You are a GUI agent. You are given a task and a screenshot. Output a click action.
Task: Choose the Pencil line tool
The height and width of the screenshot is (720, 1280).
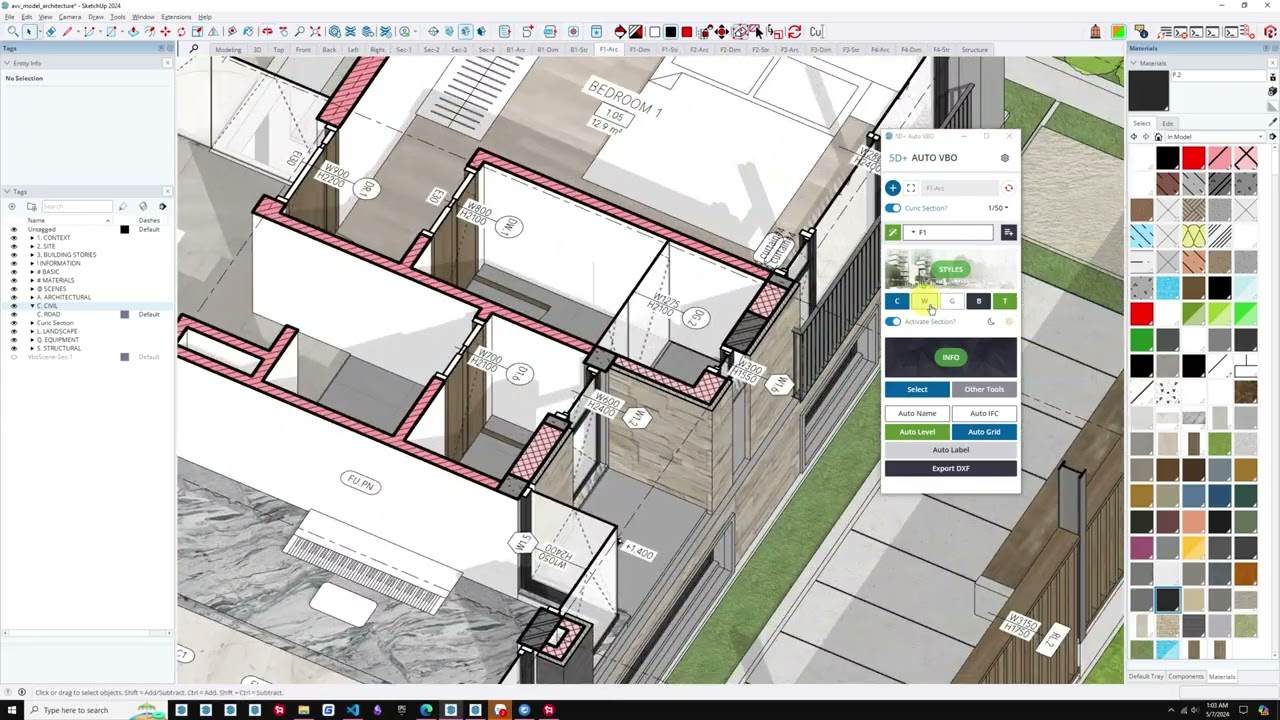[x=67, y=32]
